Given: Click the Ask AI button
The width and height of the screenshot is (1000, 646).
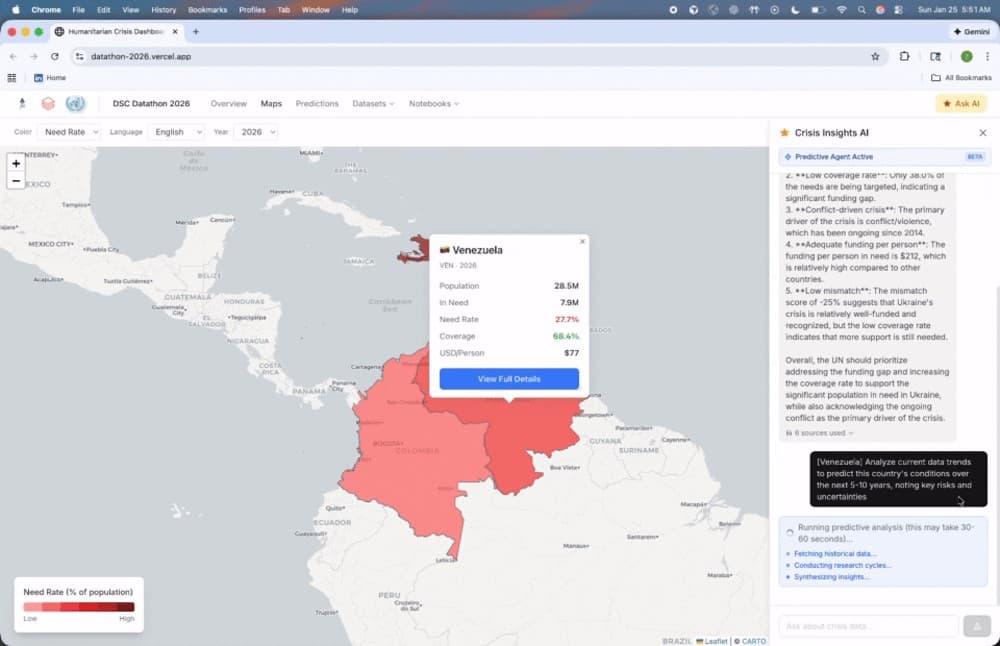Looking at the screenshot, I should pyautogui.click(x=961, y=103).
